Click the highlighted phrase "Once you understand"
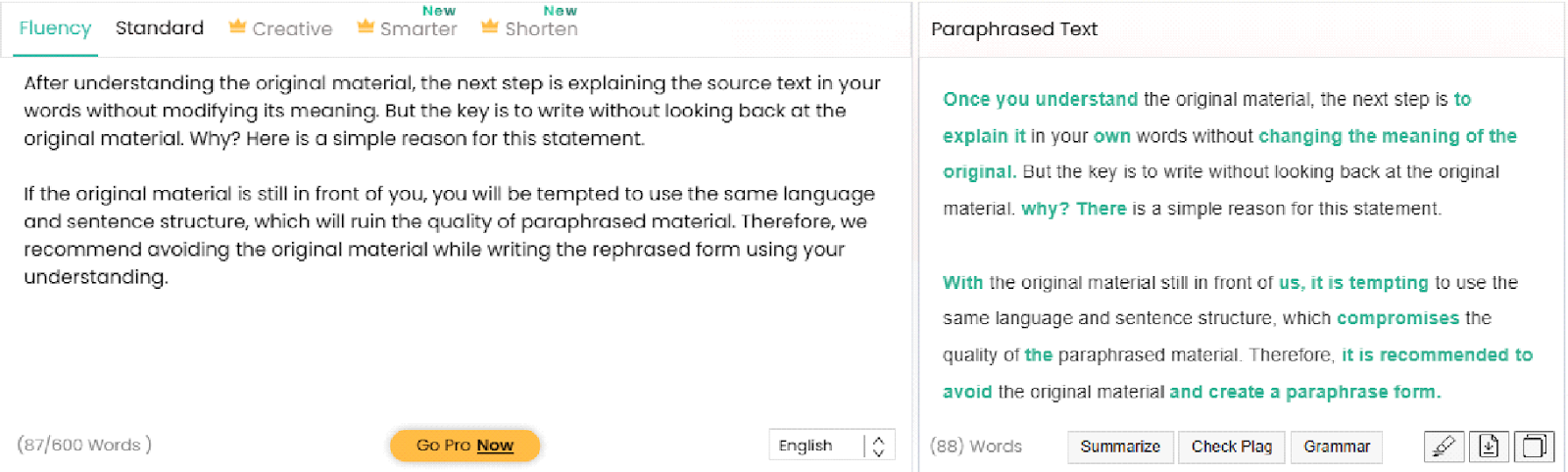The width and height of the screenshot is (1568, 472). point(1040,99)
